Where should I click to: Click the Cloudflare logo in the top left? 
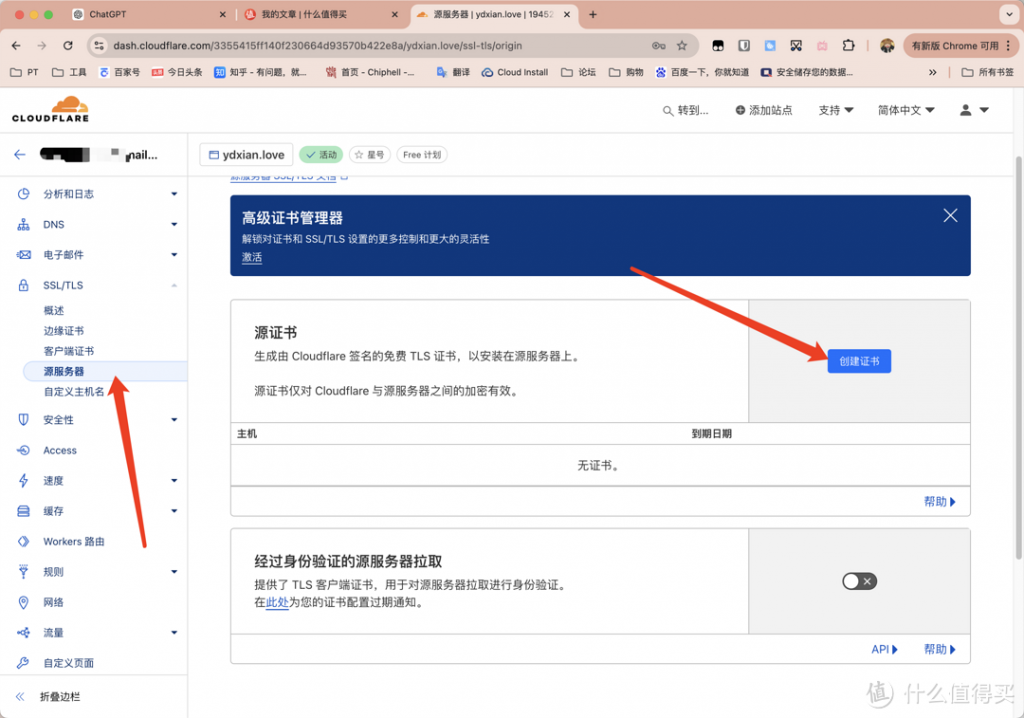coord(50,109)
